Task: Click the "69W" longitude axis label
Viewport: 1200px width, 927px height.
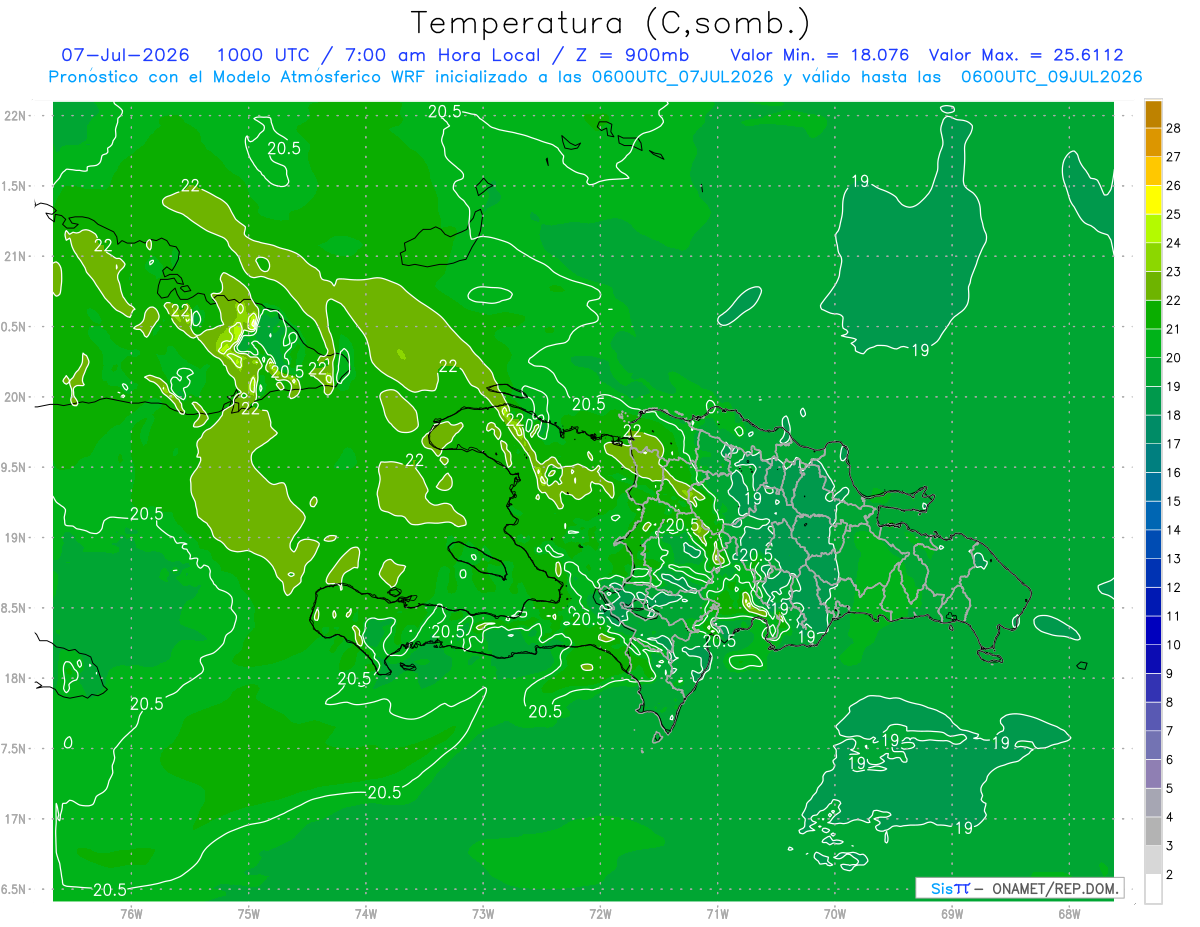Action: (952, 914)
